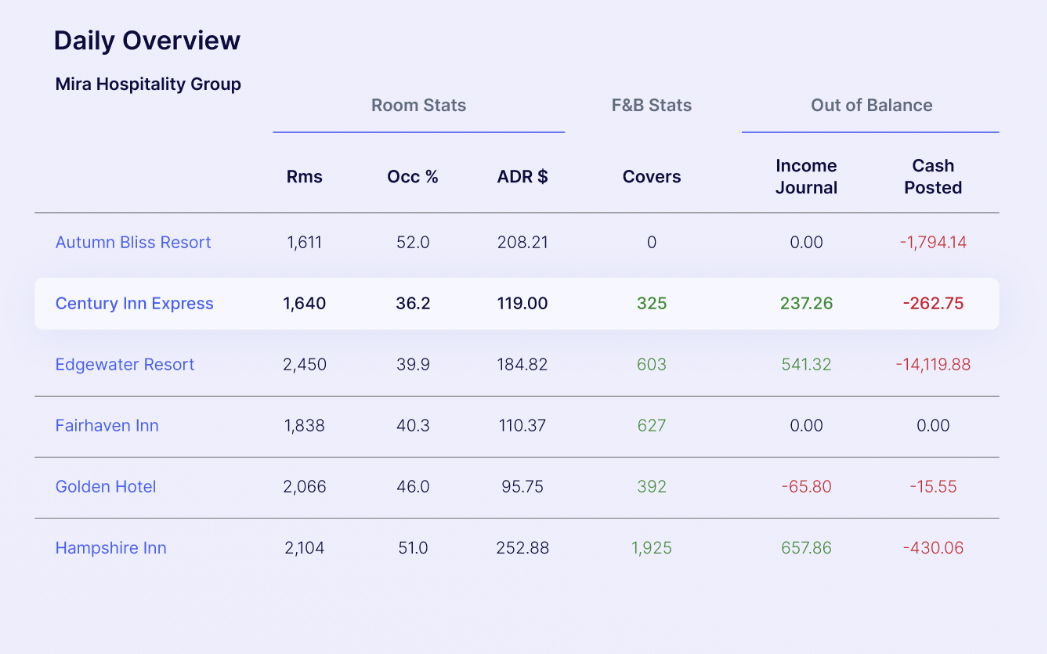Image resolution: width=1047 pixels, height=654 pixels.
Task: Open the Autumn Bliss Resort link
Action: [x=133, y=242]
